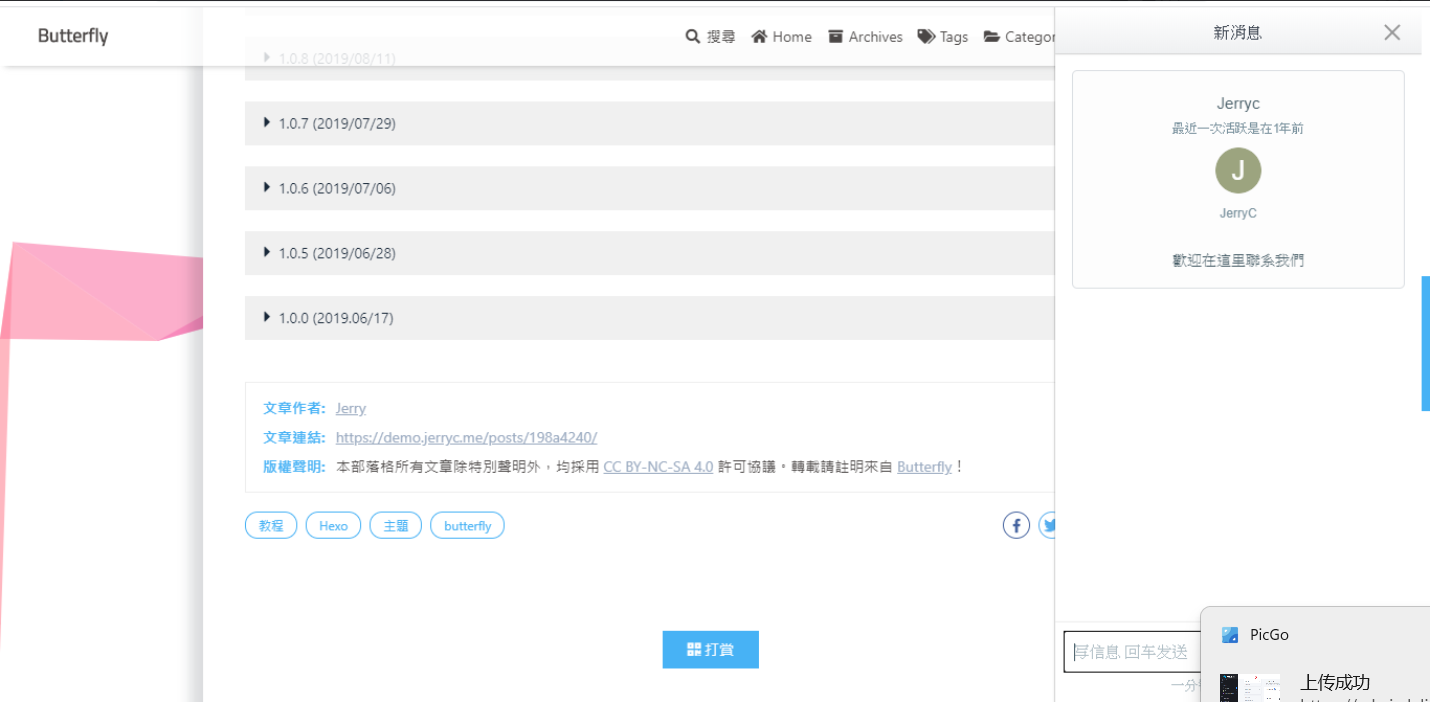This screenshot has height=702, width=1430.
Task: Click the 主題 tag pill
Action: [396, 525]
